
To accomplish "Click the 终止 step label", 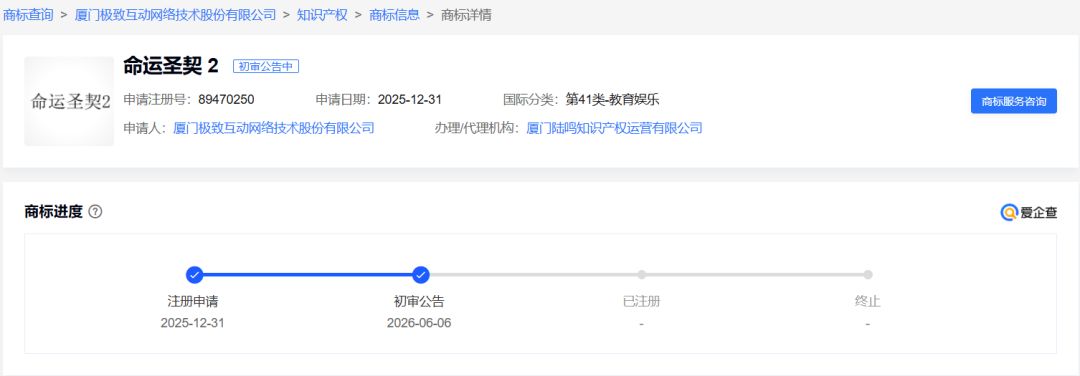I will click(868, 302).
